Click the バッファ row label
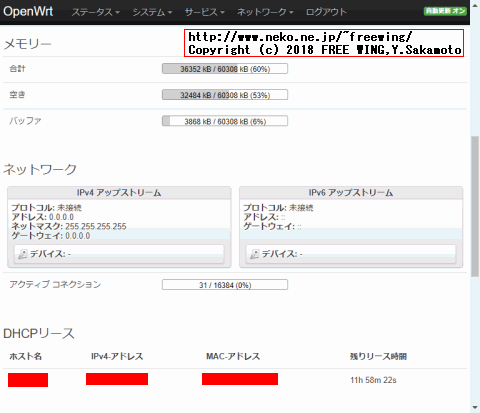Viewport: 480px width, 413px height. click(25, 121)
